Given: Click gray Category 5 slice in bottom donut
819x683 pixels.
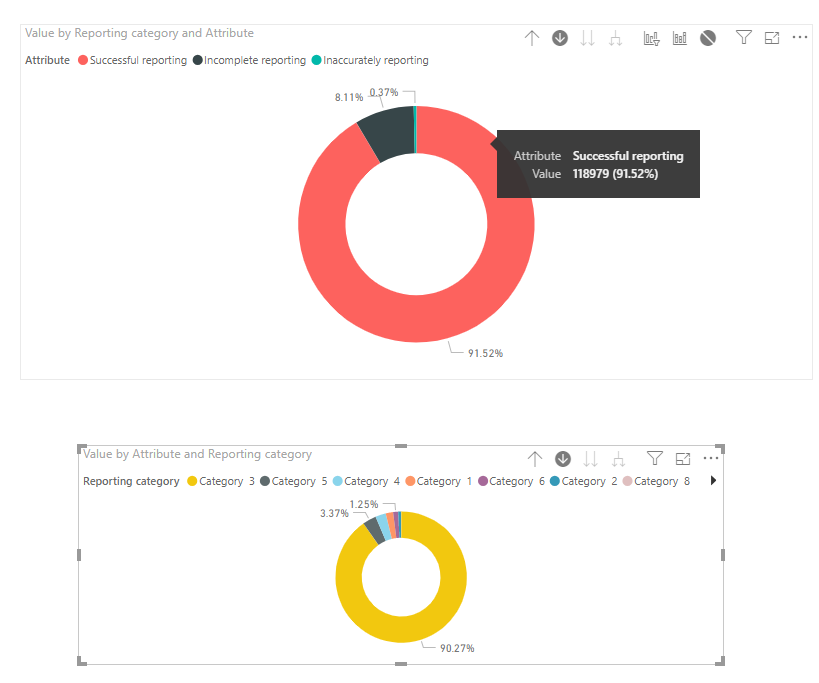Looking at the screenshot, I should (374, 530).
